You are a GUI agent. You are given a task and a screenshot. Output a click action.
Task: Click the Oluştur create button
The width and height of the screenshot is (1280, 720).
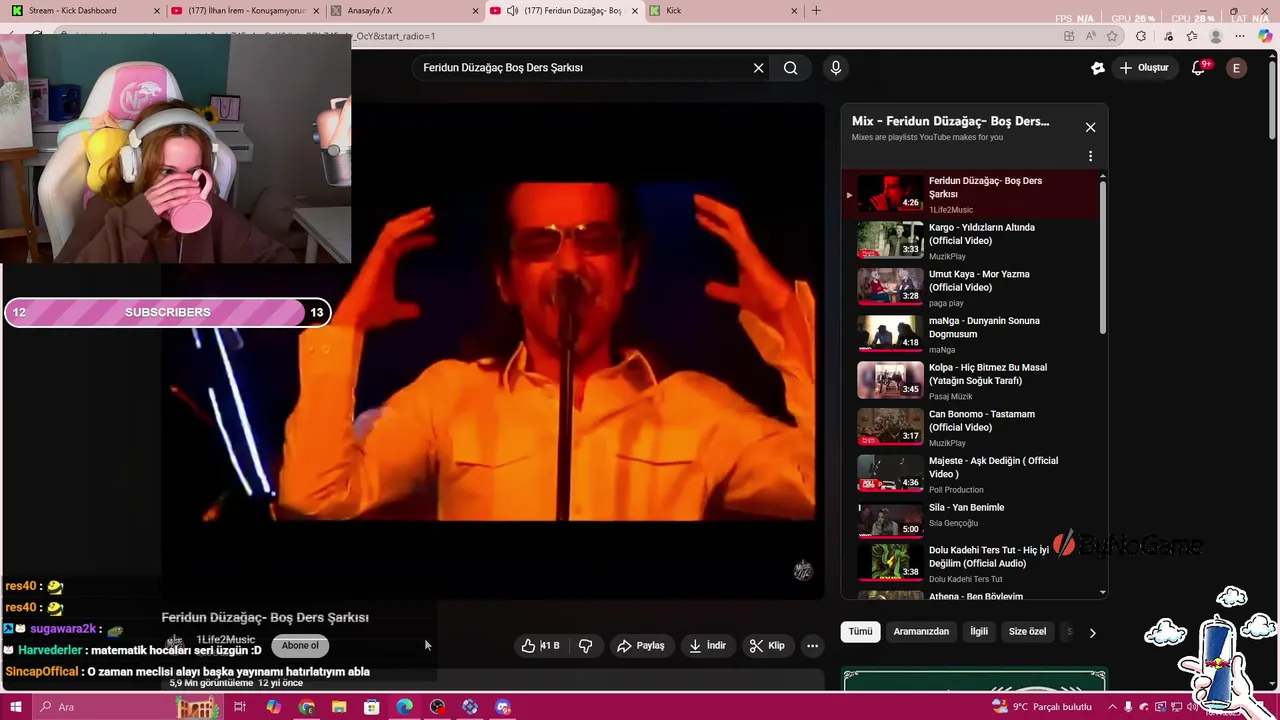1144,68
